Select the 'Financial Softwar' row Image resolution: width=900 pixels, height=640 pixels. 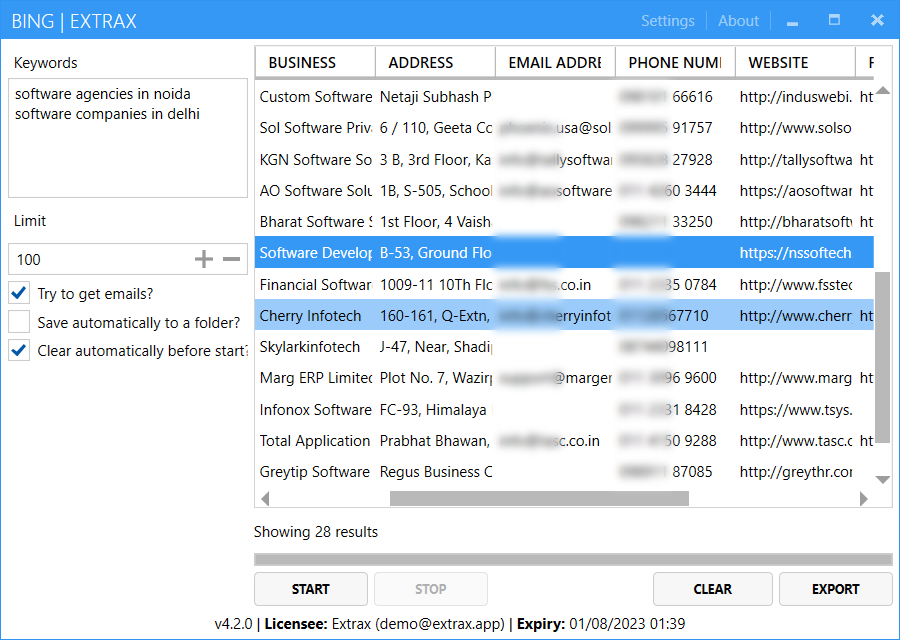coord(565,284)
